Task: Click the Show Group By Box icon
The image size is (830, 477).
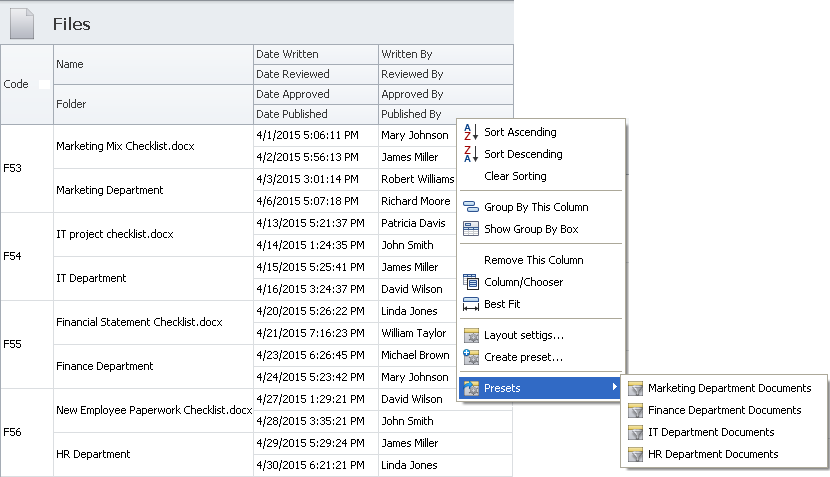Action: (471, 229)
